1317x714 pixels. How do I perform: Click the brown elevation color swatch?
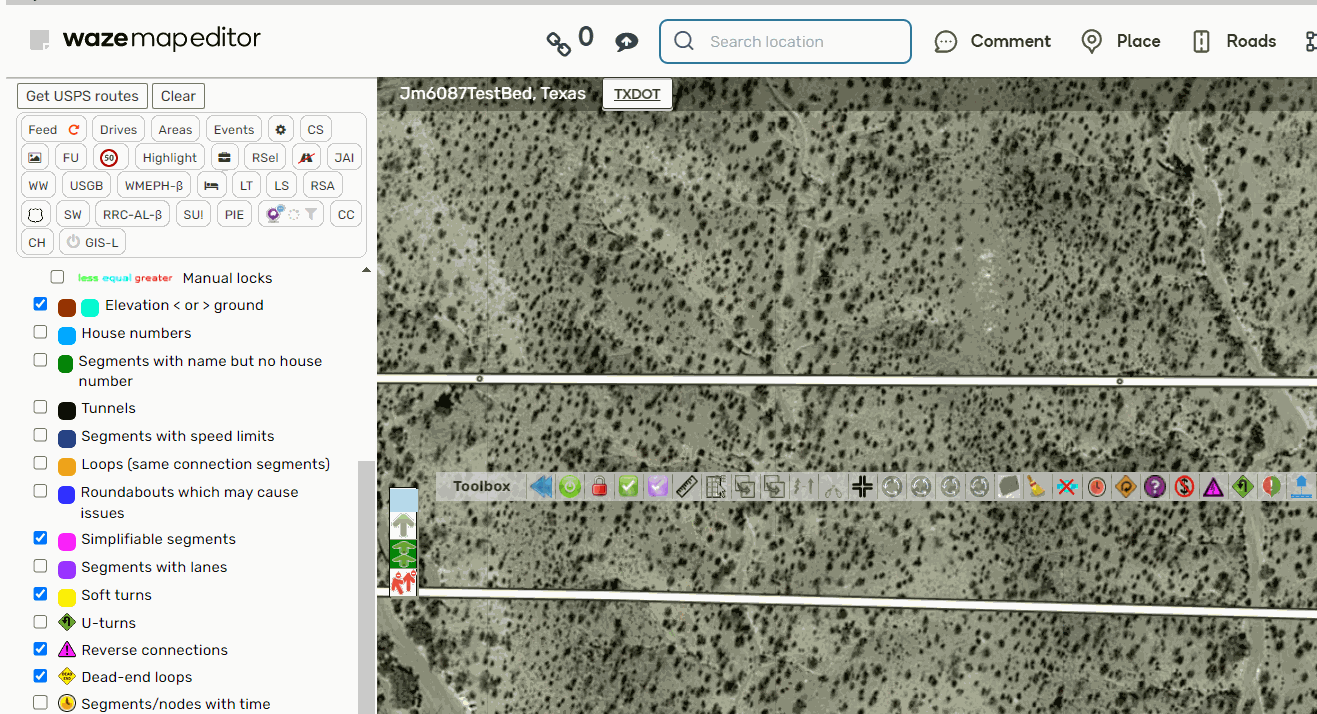[x=67, y=307]
